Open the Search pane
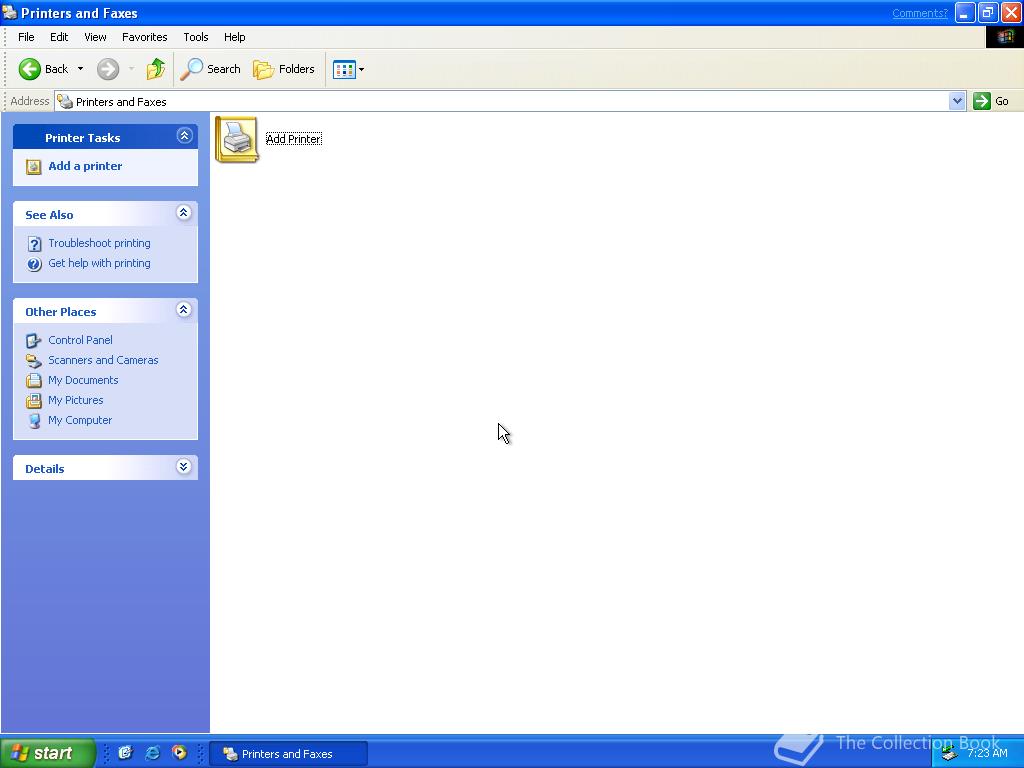This screenshot has width=1024, height=768. [210, 69]
